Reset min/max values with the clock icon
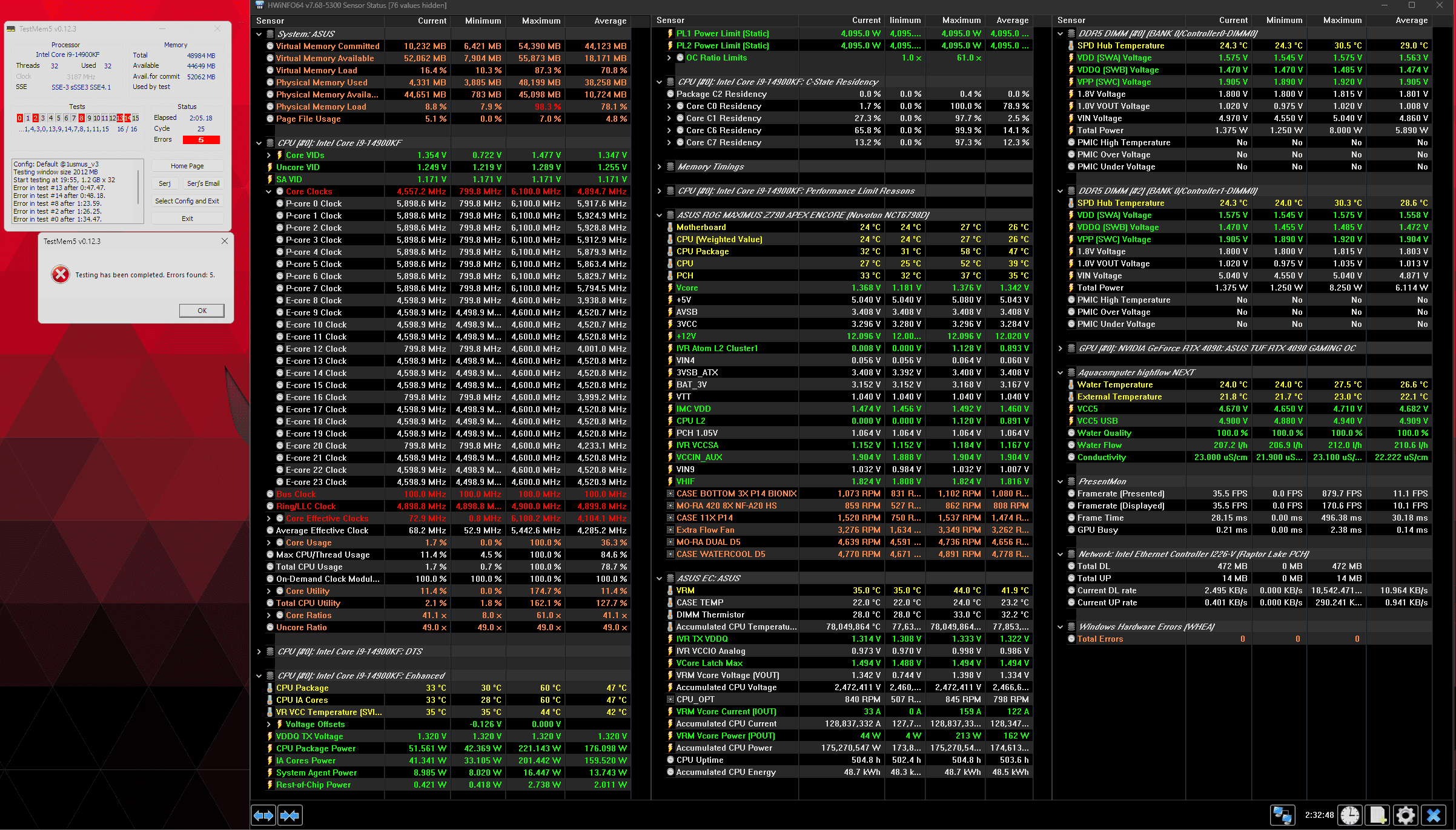Image resolution: width=1456 pixels, height=830 pixels. [x=1350, y=815]
